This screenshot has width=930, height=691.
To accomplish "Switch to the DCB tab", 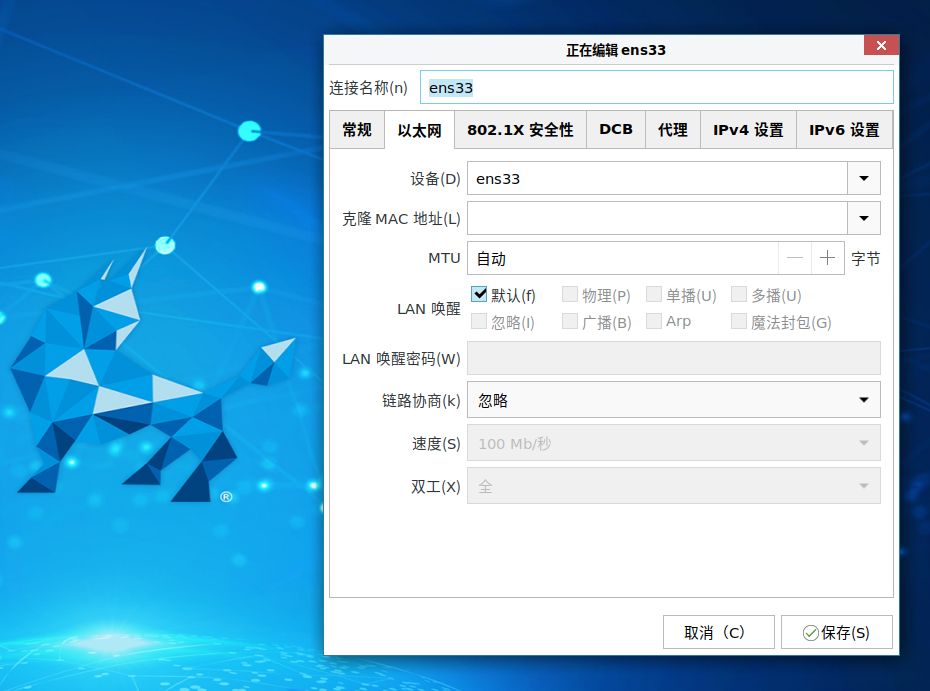I will pos(616,130).
